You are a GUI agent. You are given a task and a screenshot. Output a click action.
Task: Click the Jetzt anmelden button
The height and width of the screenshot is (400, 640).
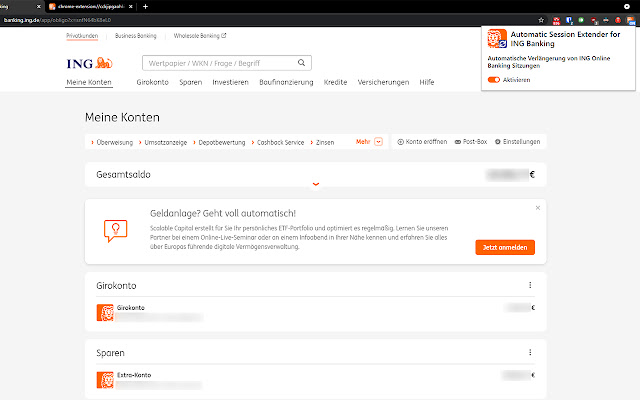(505, 247)
